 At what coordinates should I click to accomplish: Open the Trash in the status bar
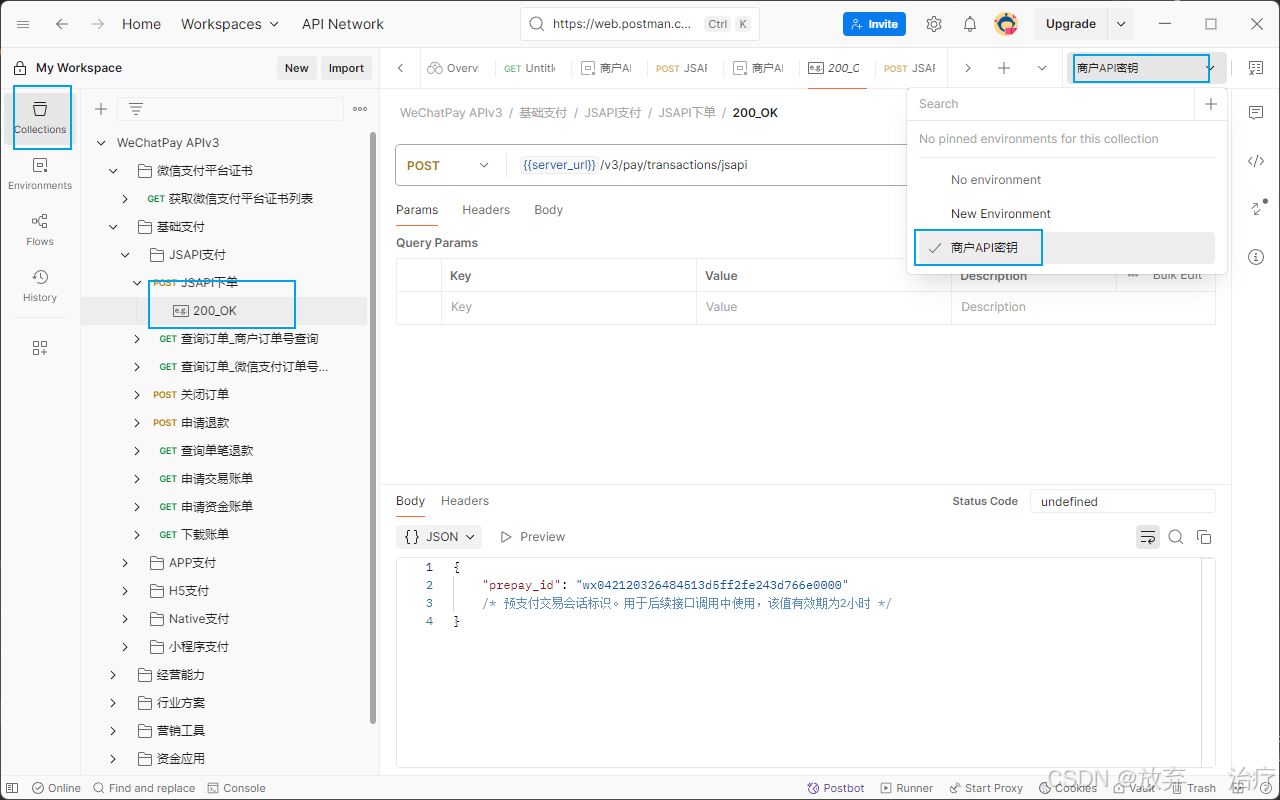tap(1194, 788)
